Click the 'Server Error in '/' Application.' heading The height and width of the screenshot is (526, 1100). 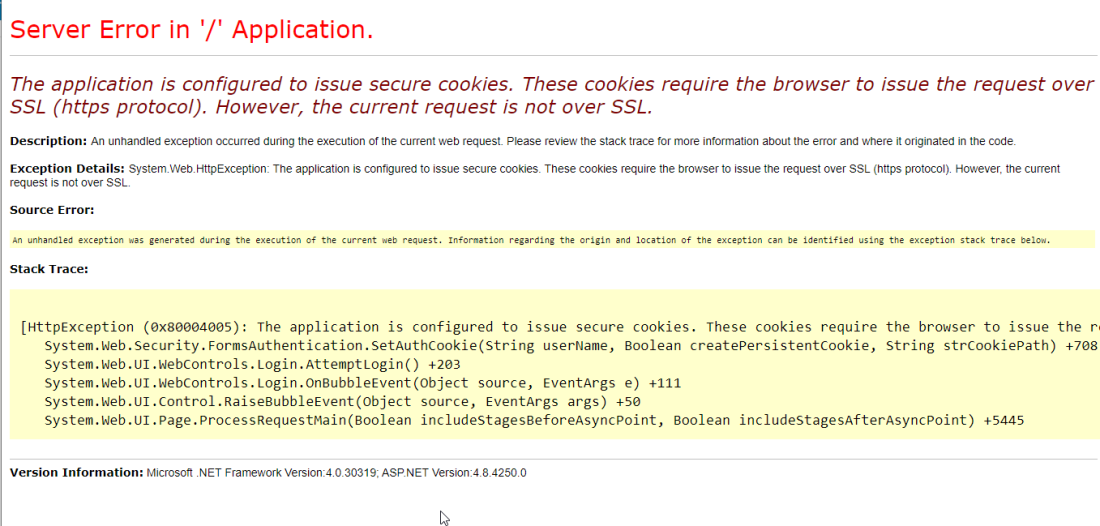point(191,30)
